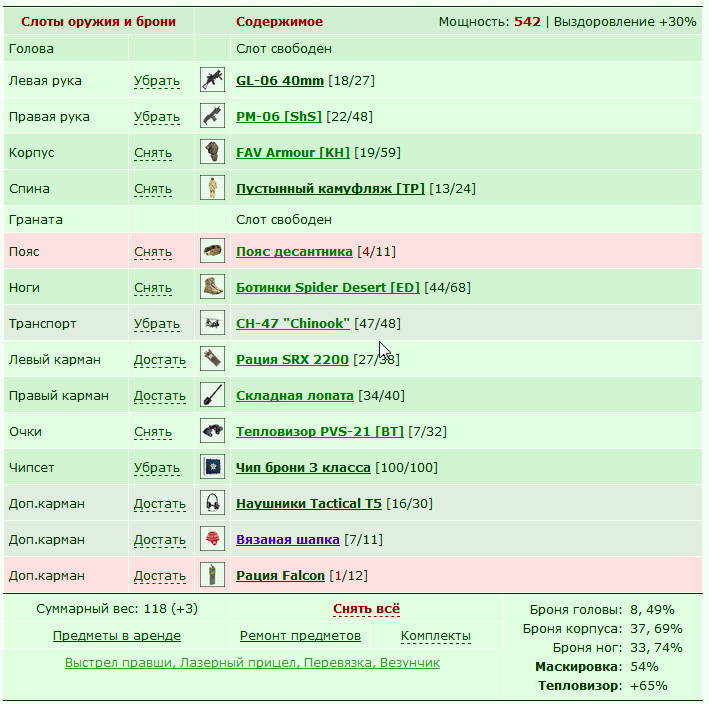Click the armor chip class 3 icon
The image size is (709, 704).
pos(213,467)
